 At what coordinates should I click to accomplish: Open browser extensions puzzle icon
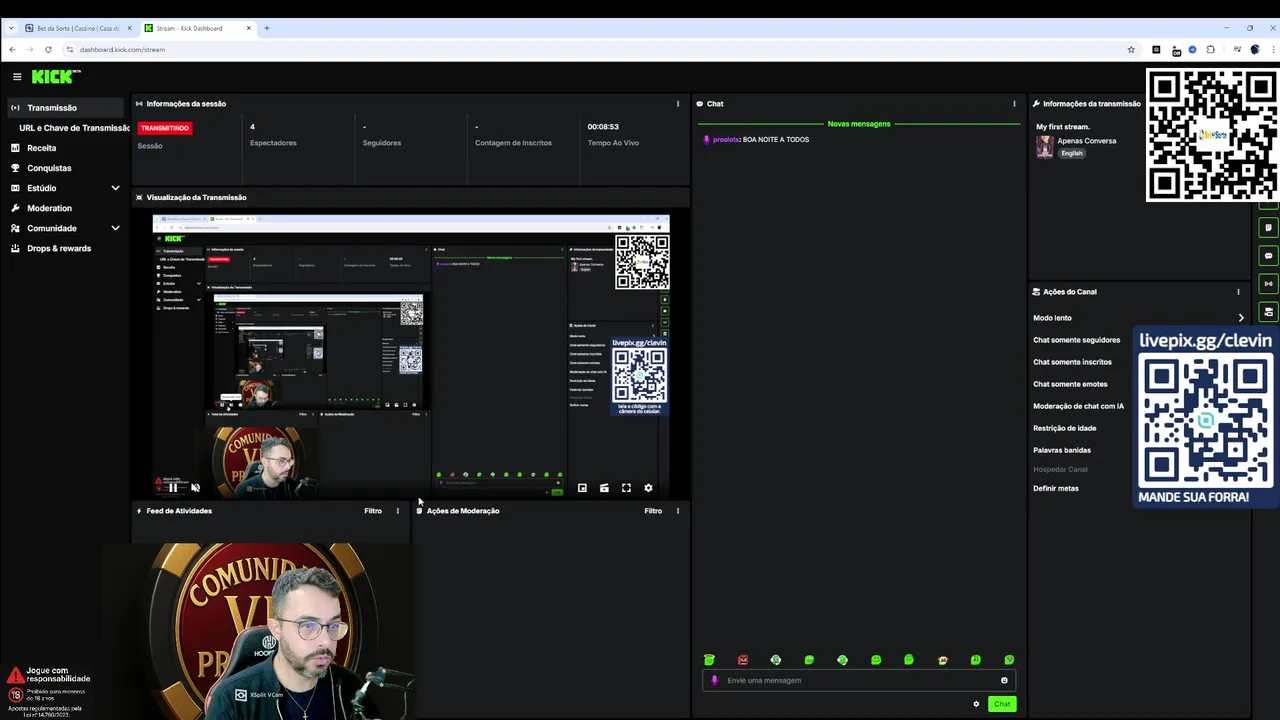(1210, 49)
